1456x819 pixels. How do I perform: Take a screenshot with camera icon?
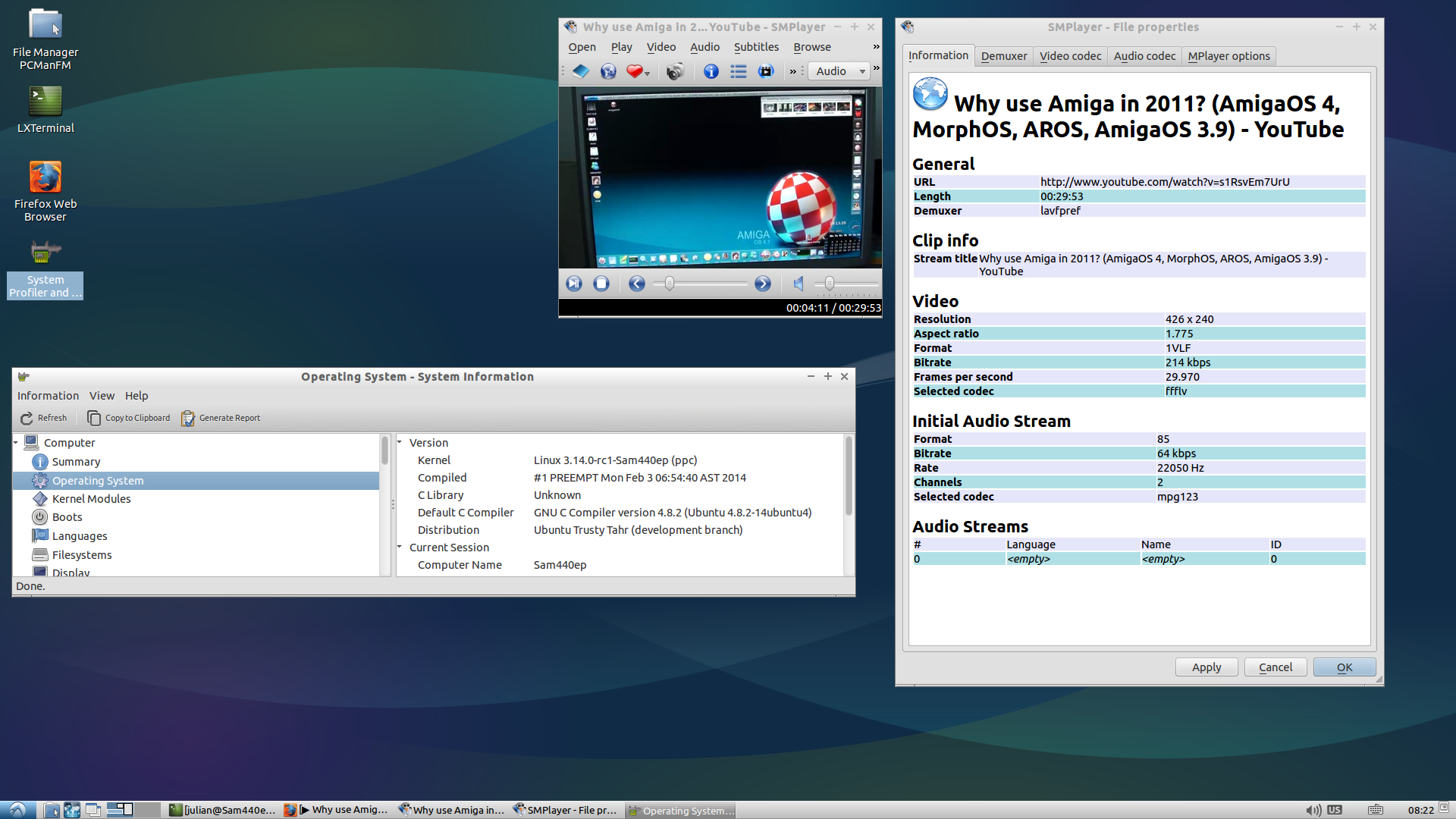[674, 71]
